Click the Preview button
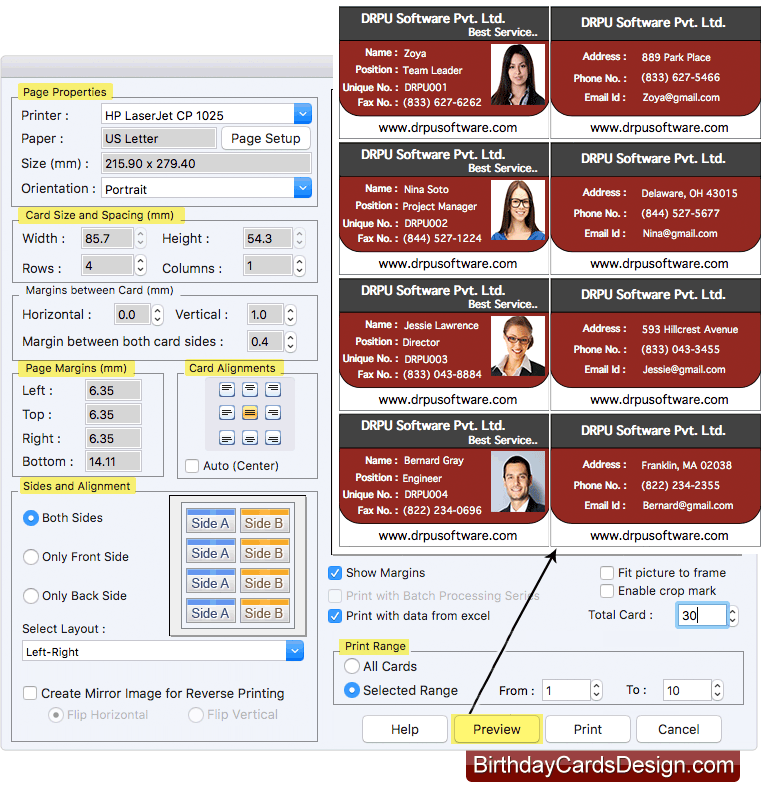Image resolution: width=766 pixels, height=785 pixels. click(497, 729)
